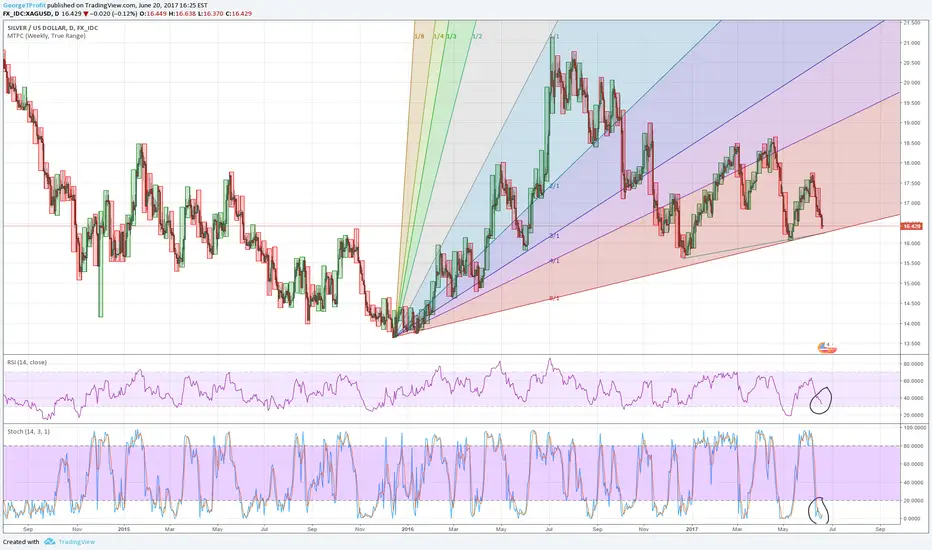Select the Stoch (14, 3, 1) indicator label
932x550 pixels.
pos(29,431)
